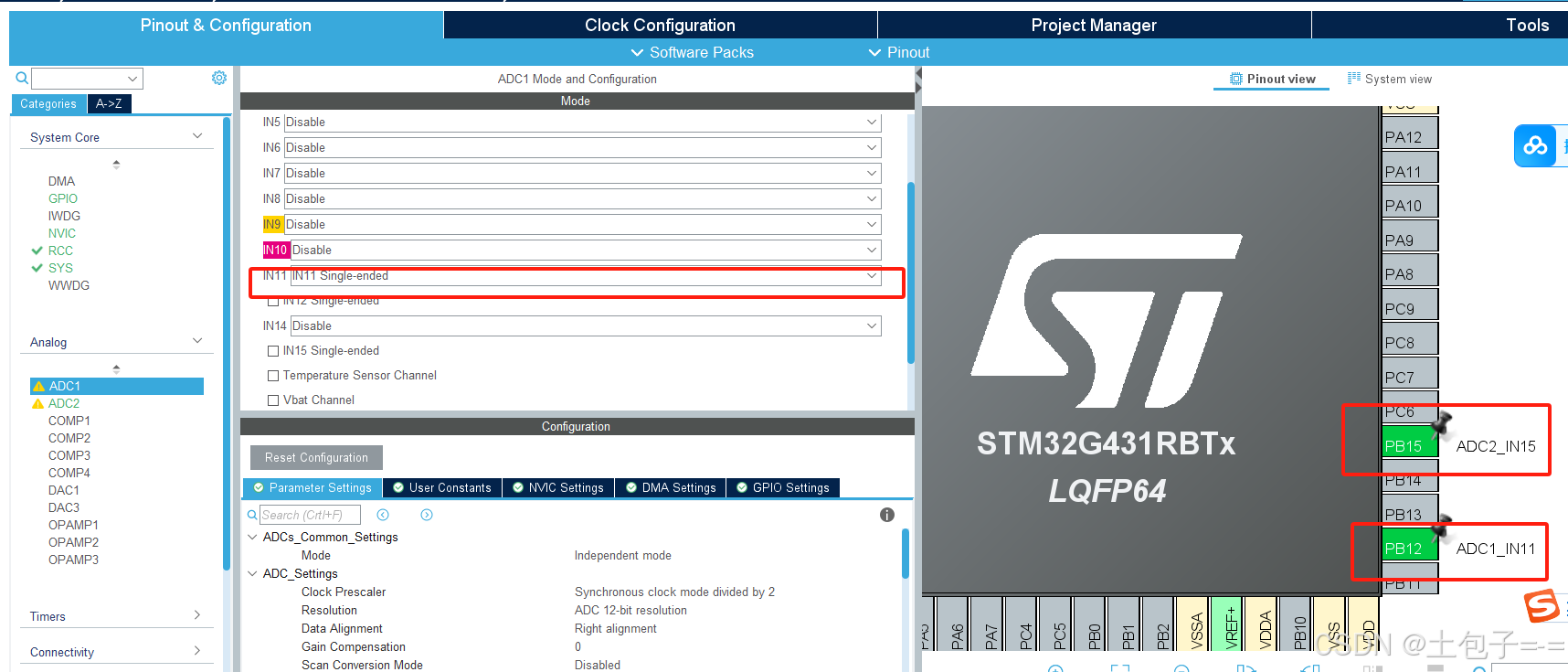
Task: Select DAC1 in Analog list
Action: click(64, 490)
